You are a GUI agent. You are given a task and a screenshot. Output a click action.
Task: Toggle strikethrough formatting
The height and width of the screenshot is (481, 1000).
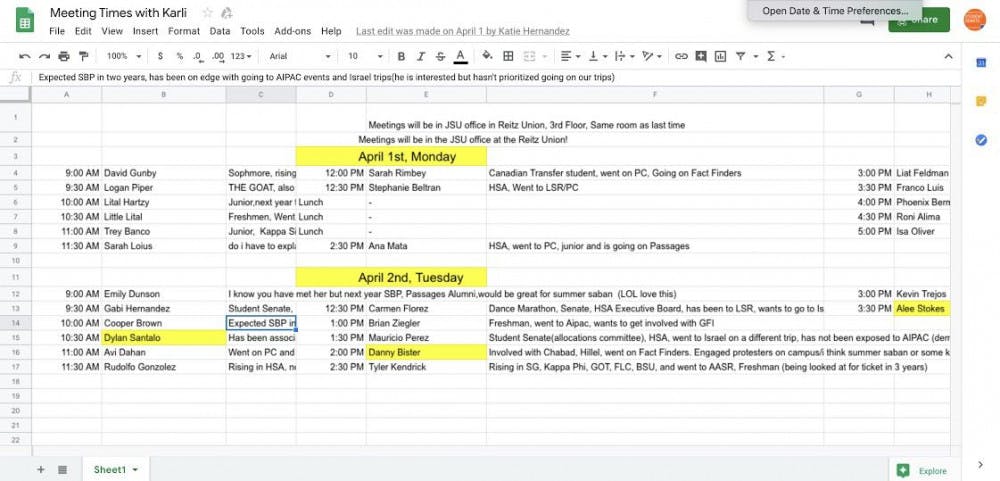click(x=440, y=57)
